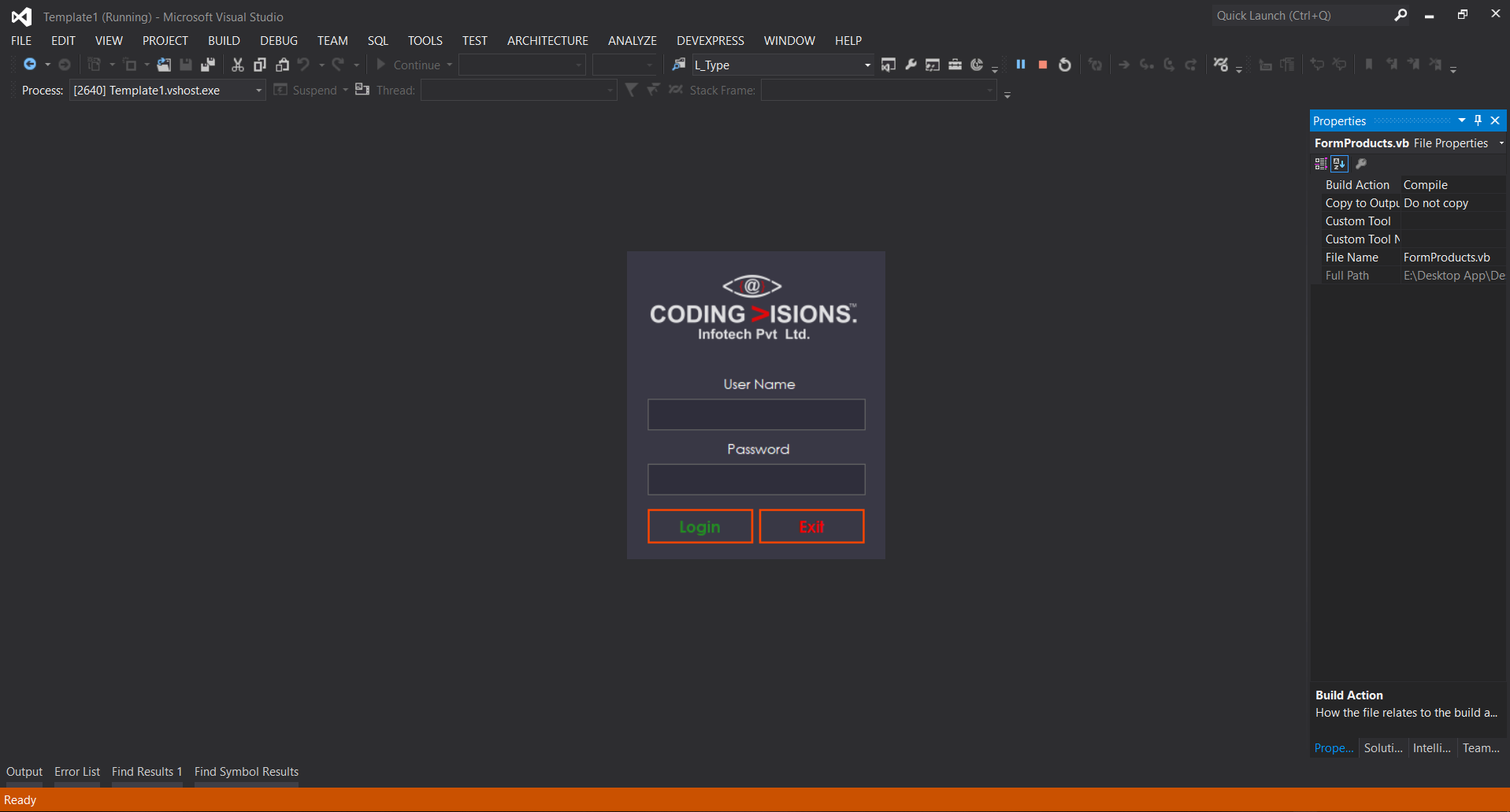Click the Navigate Backward arrow icon
This screenshot has width=1510, height=812.
tap(30, 65)
